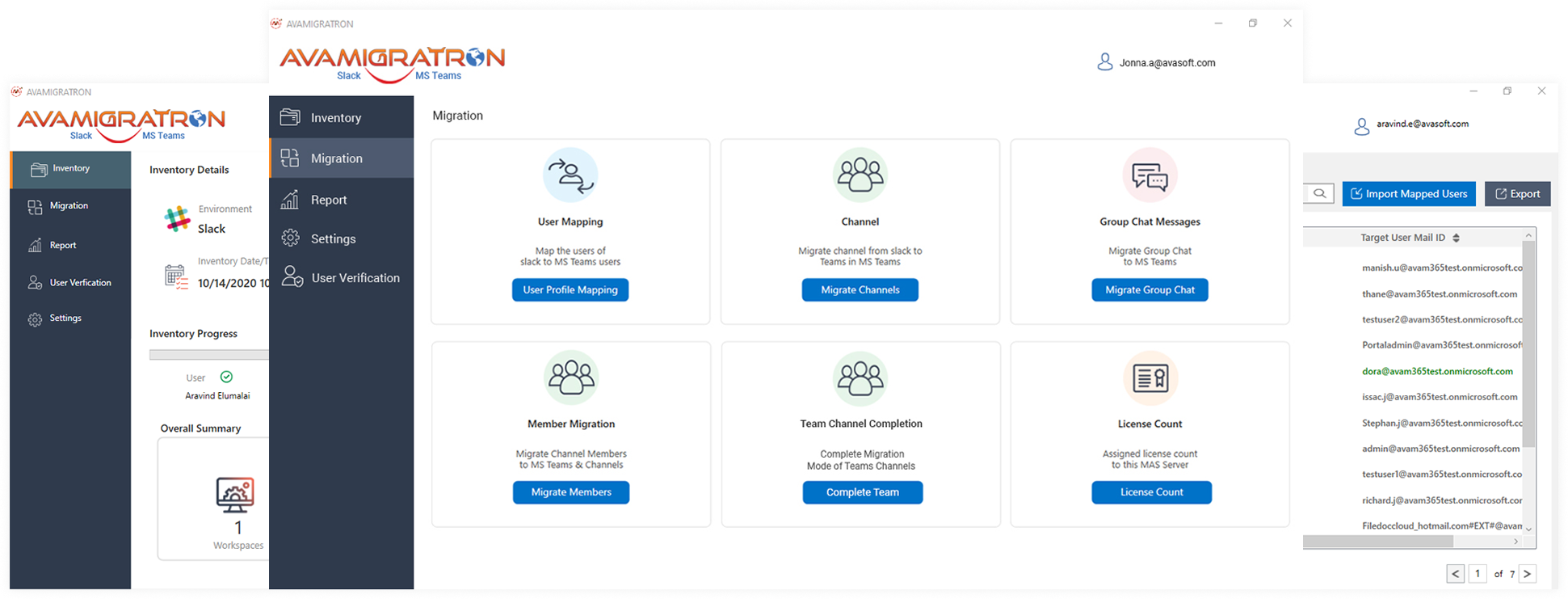Screen dimensions: 1568x599
Task: Select the Workspaces monitor icon
Action: [x=235, y=495]
